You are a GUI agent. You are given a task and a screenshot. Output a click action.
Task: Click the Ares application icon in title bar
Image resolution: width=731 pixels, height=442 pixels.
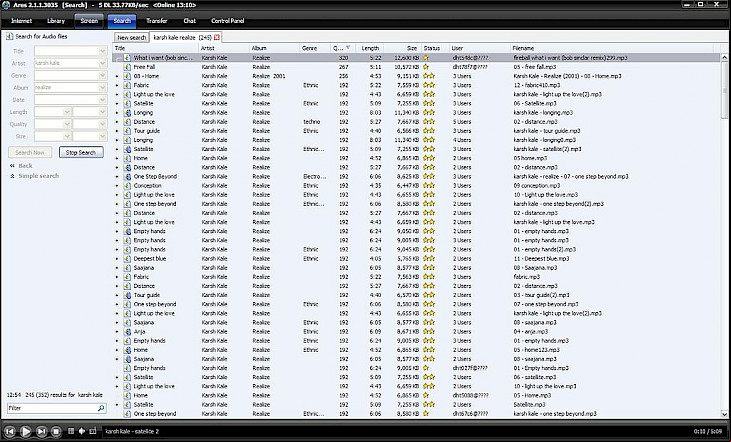click(x=6, y=5)
